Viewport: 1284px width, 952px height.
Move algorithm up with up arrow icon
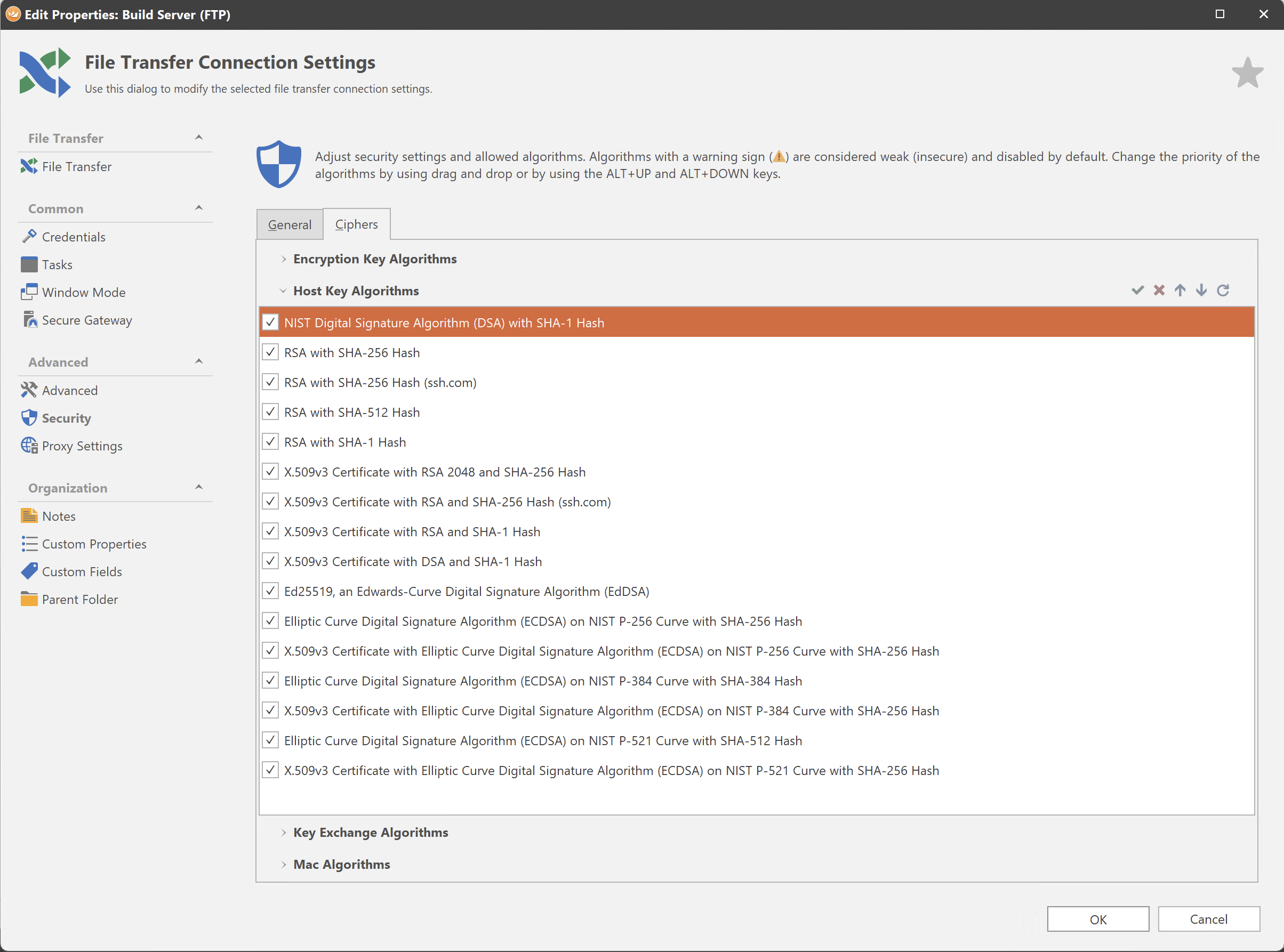[1179, 290]
